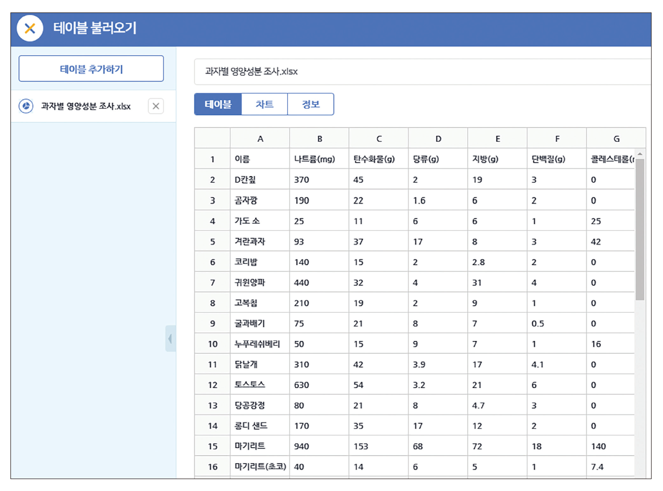Click the 이름 header cell
Screen dimensions: 663x491
pos(260,159)
